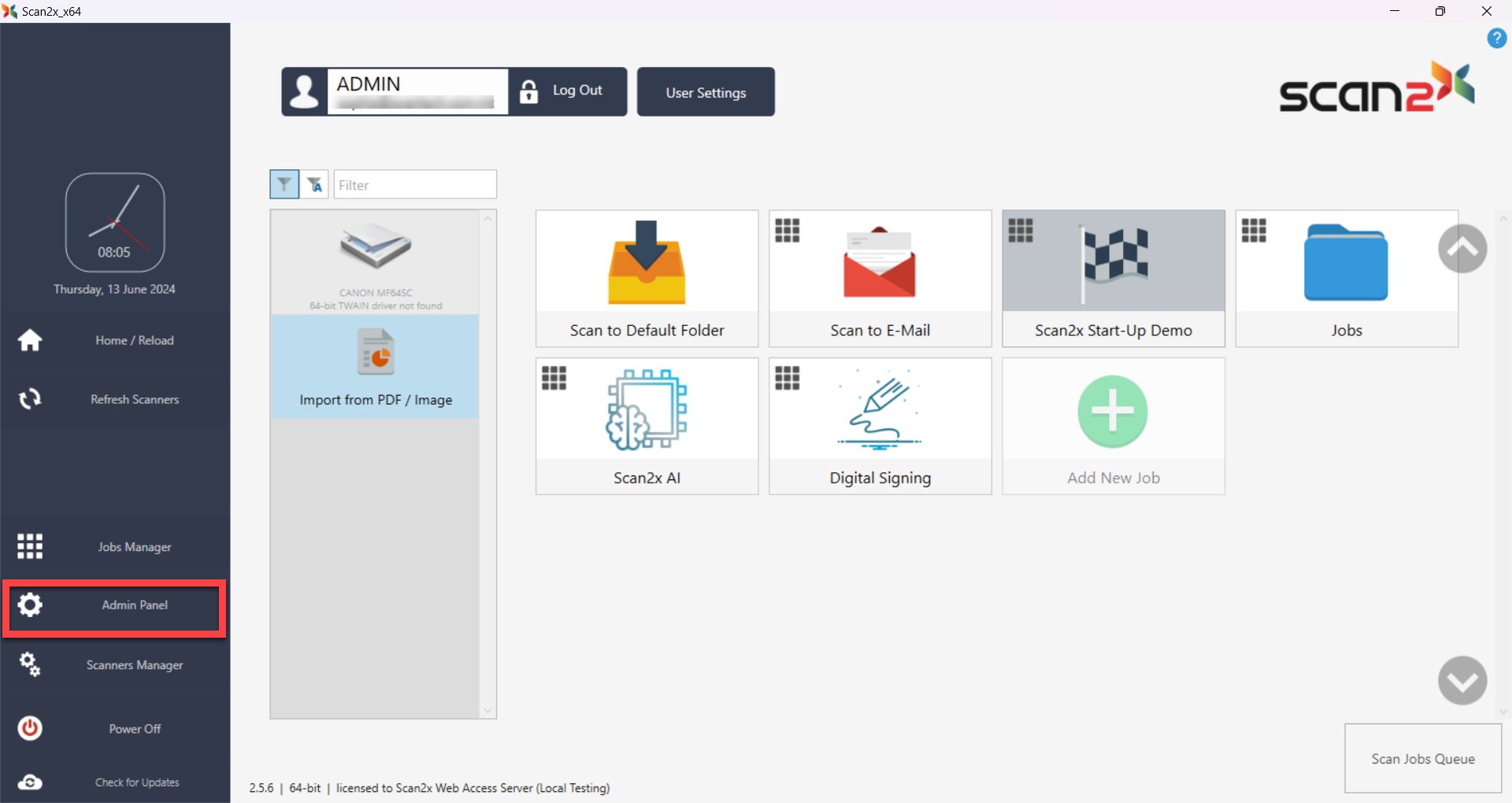Launch the Scan to E-Mail job
The width and height of the screenshot is (1512, 803).
point(880,278)
